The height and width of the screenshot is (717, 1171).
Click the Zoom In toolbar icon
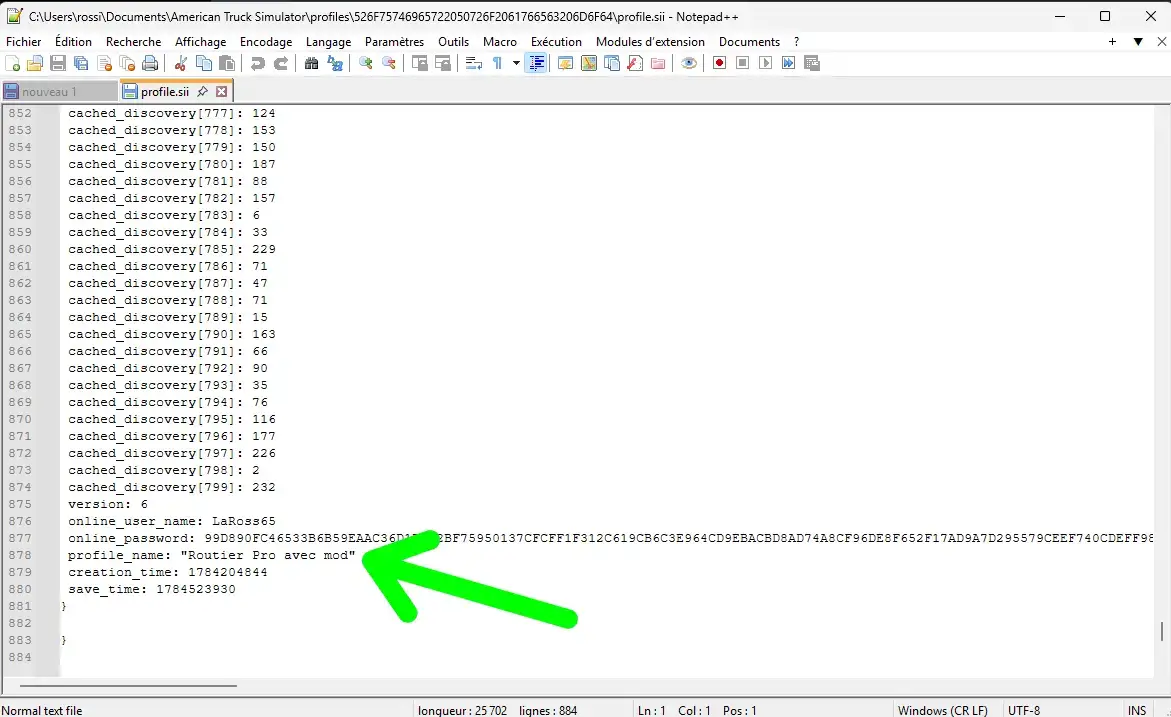pos(365,63)
